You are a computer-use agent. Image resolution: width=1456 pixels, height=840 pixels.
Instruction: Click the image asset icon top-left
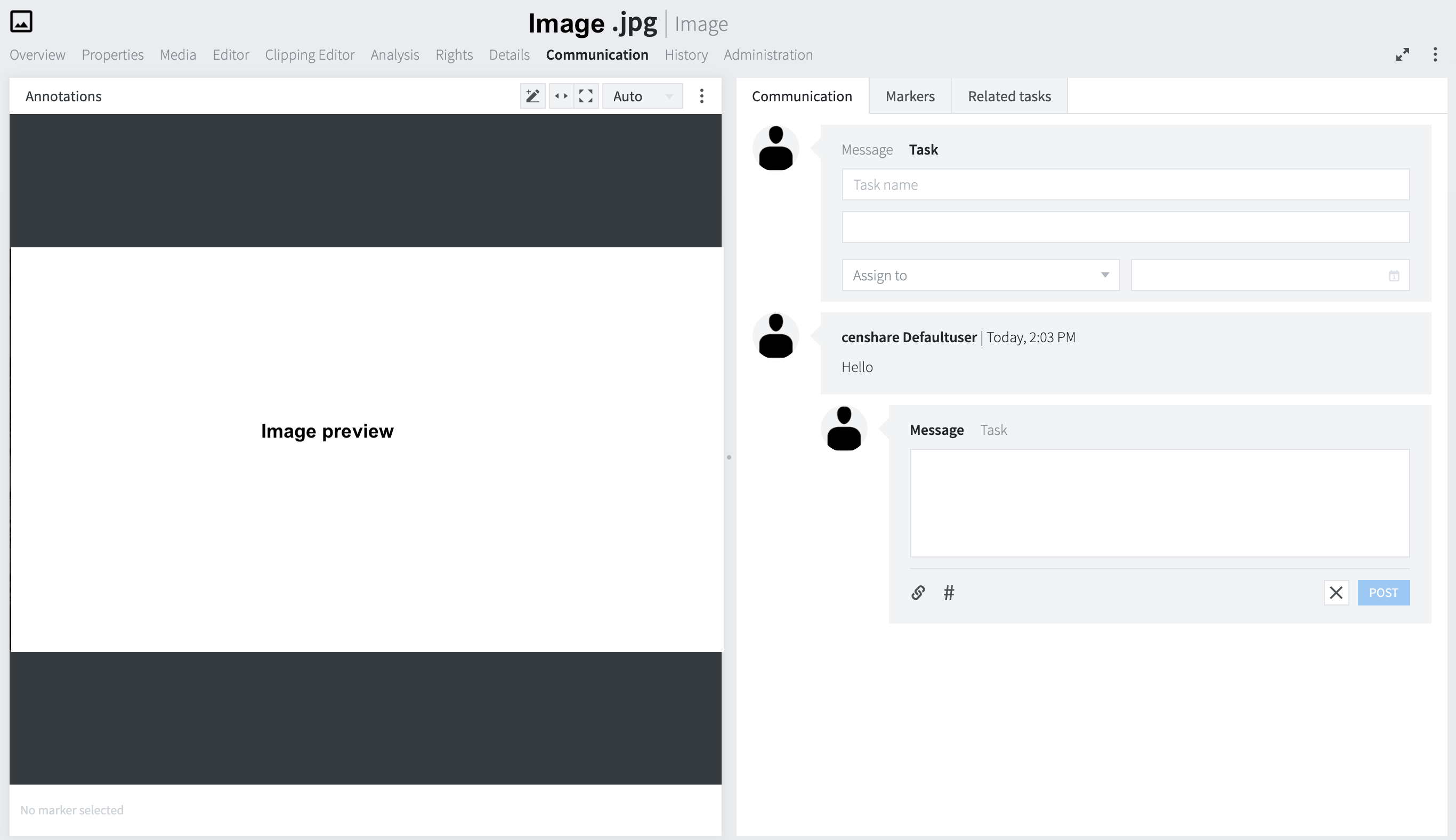[21, 22]
